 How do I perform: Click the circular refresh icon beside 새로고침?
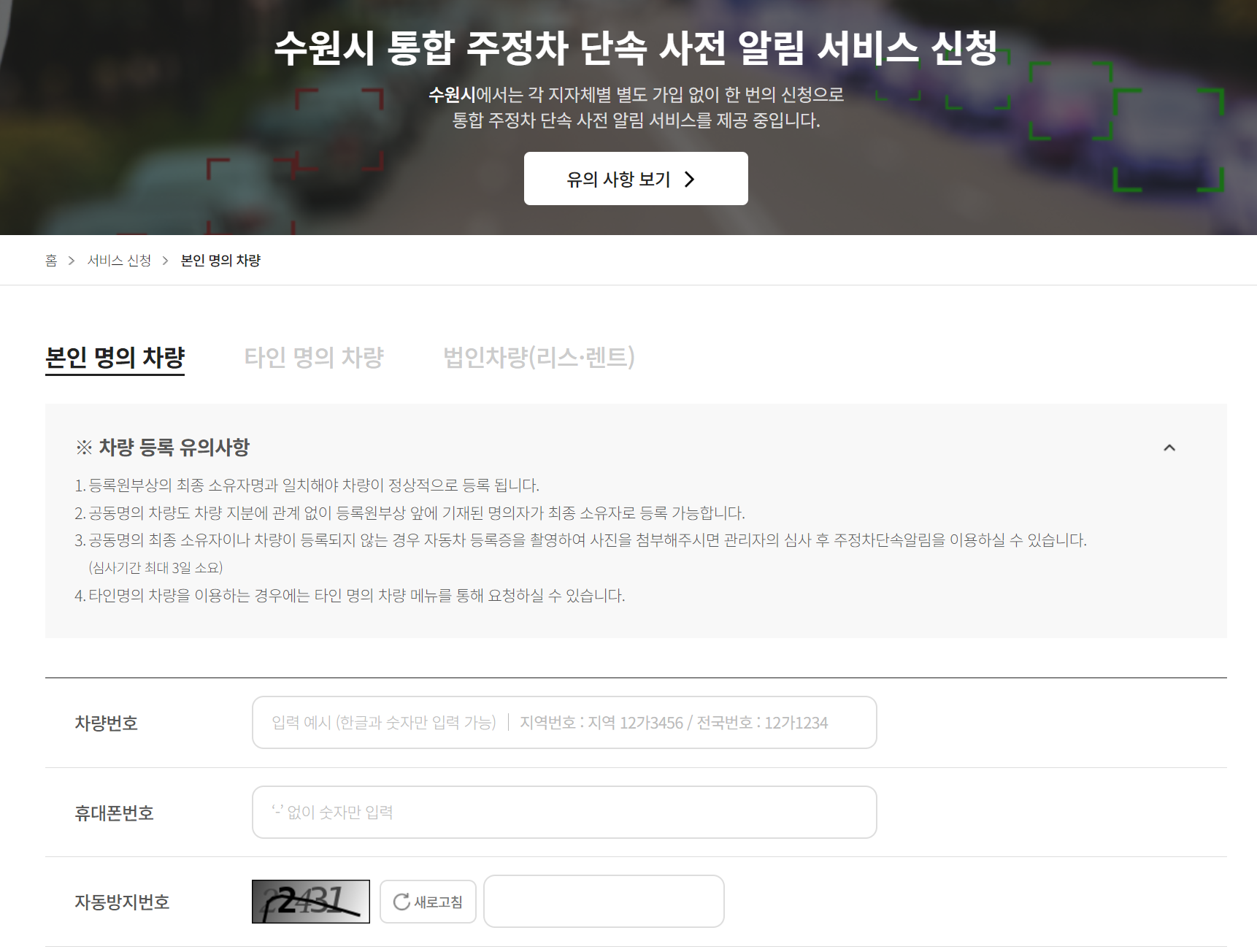[400, 901]
